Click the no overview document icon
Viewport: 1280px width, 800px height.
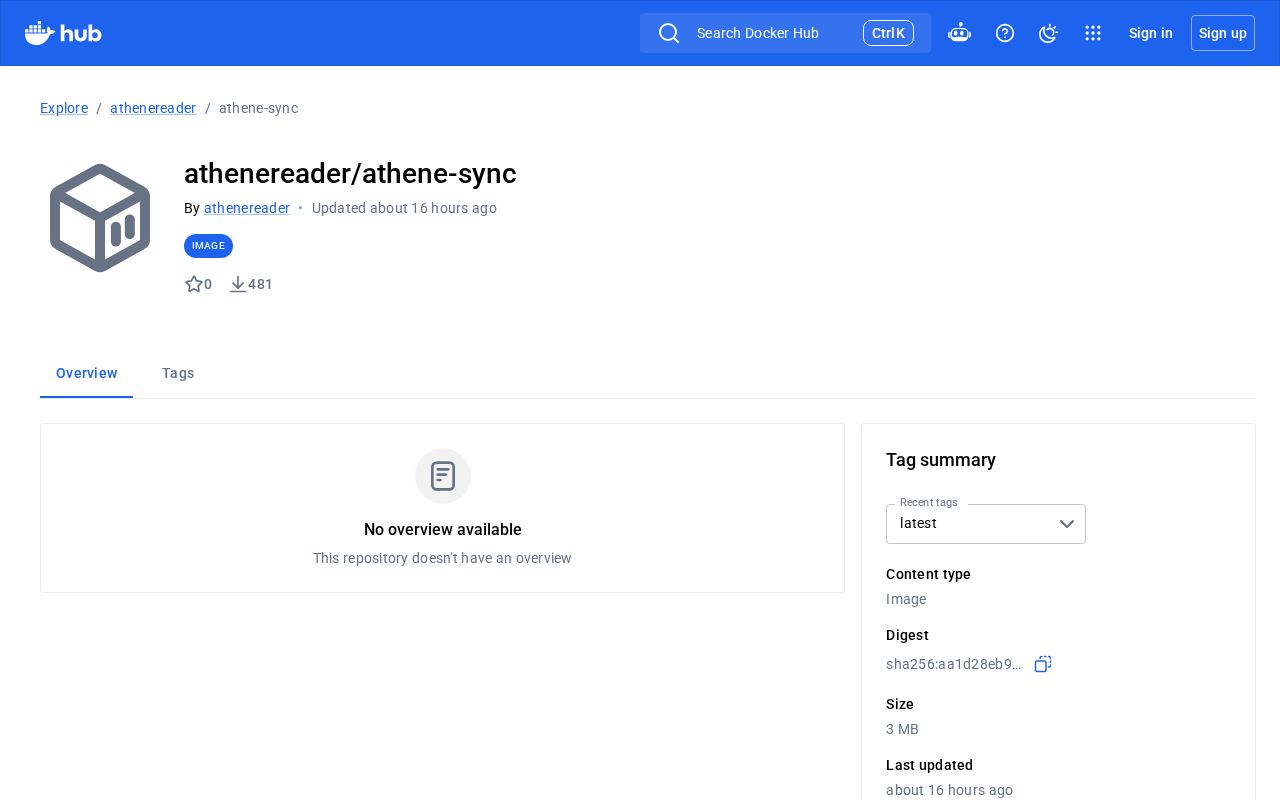pyautogui.click(x=443, y=476)
